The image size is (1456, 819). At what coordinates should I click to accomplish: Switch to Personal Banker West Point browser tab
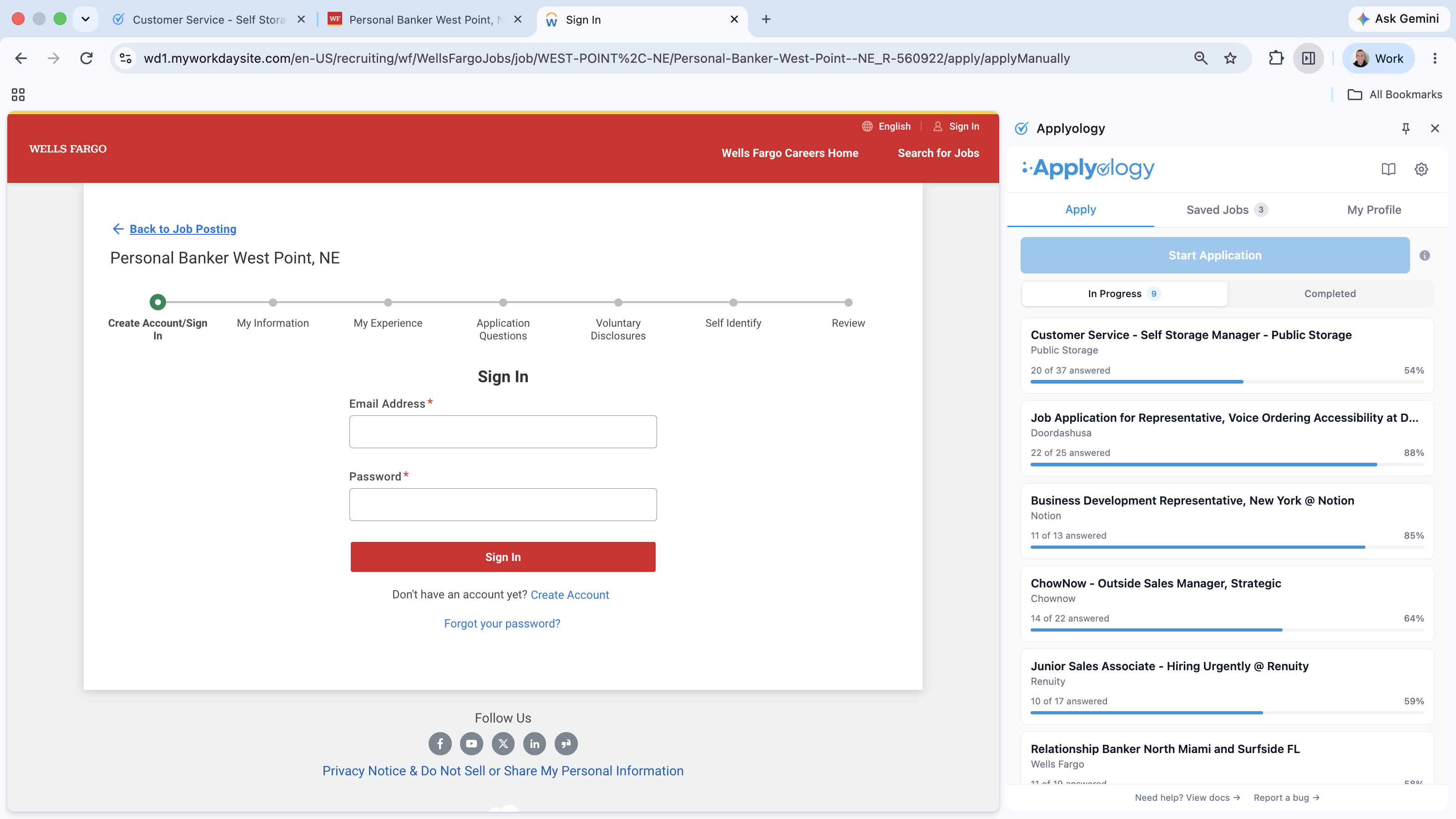(x=425, y=19)
